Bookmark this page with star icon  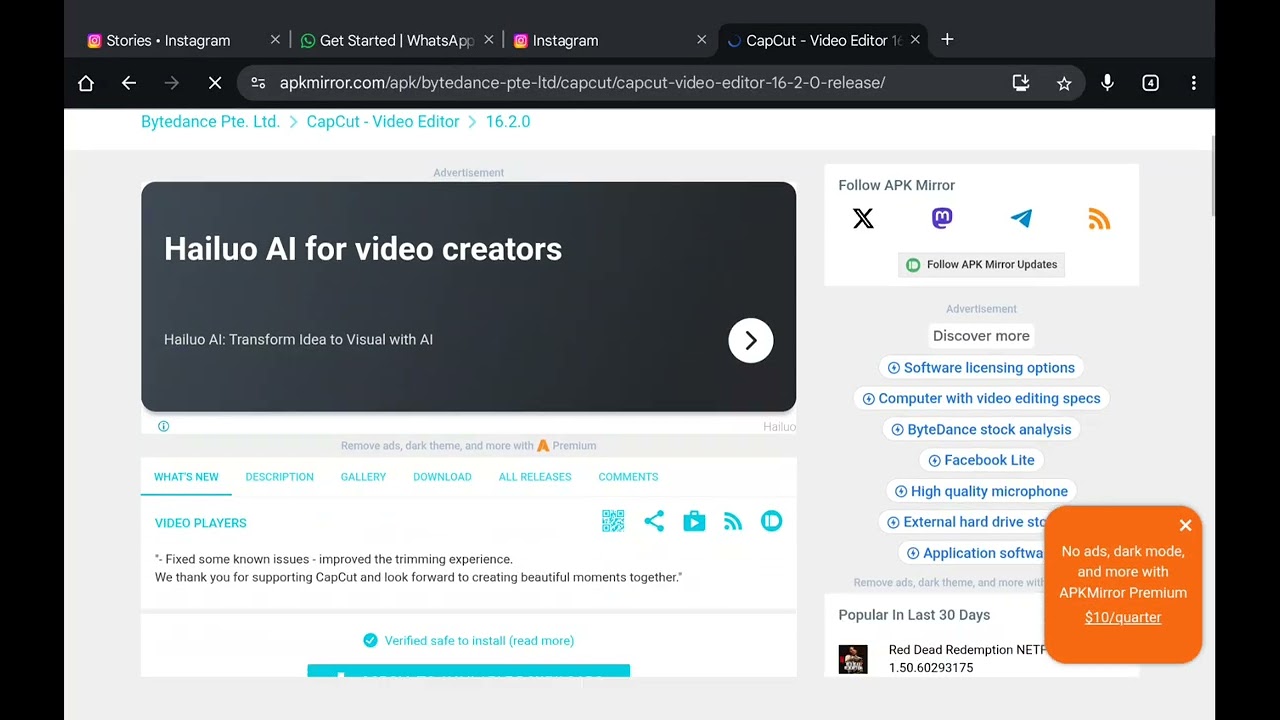[1064, 83]
